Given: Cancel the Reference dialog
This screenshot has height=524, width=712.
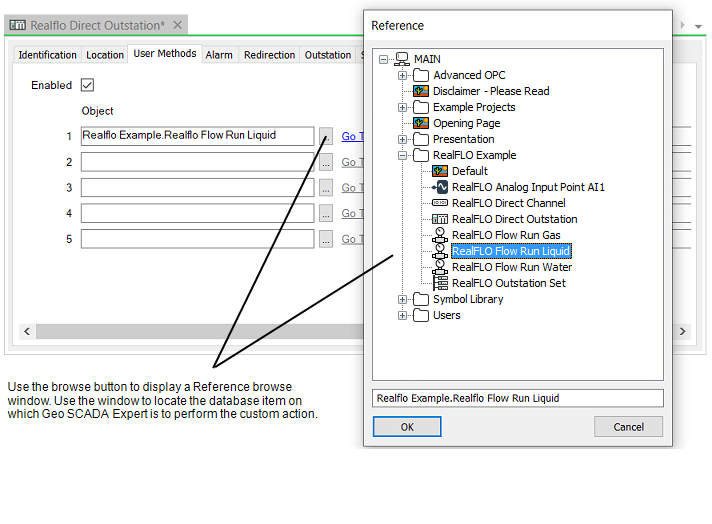Looking at the screenshot, I should click(628, 427).
